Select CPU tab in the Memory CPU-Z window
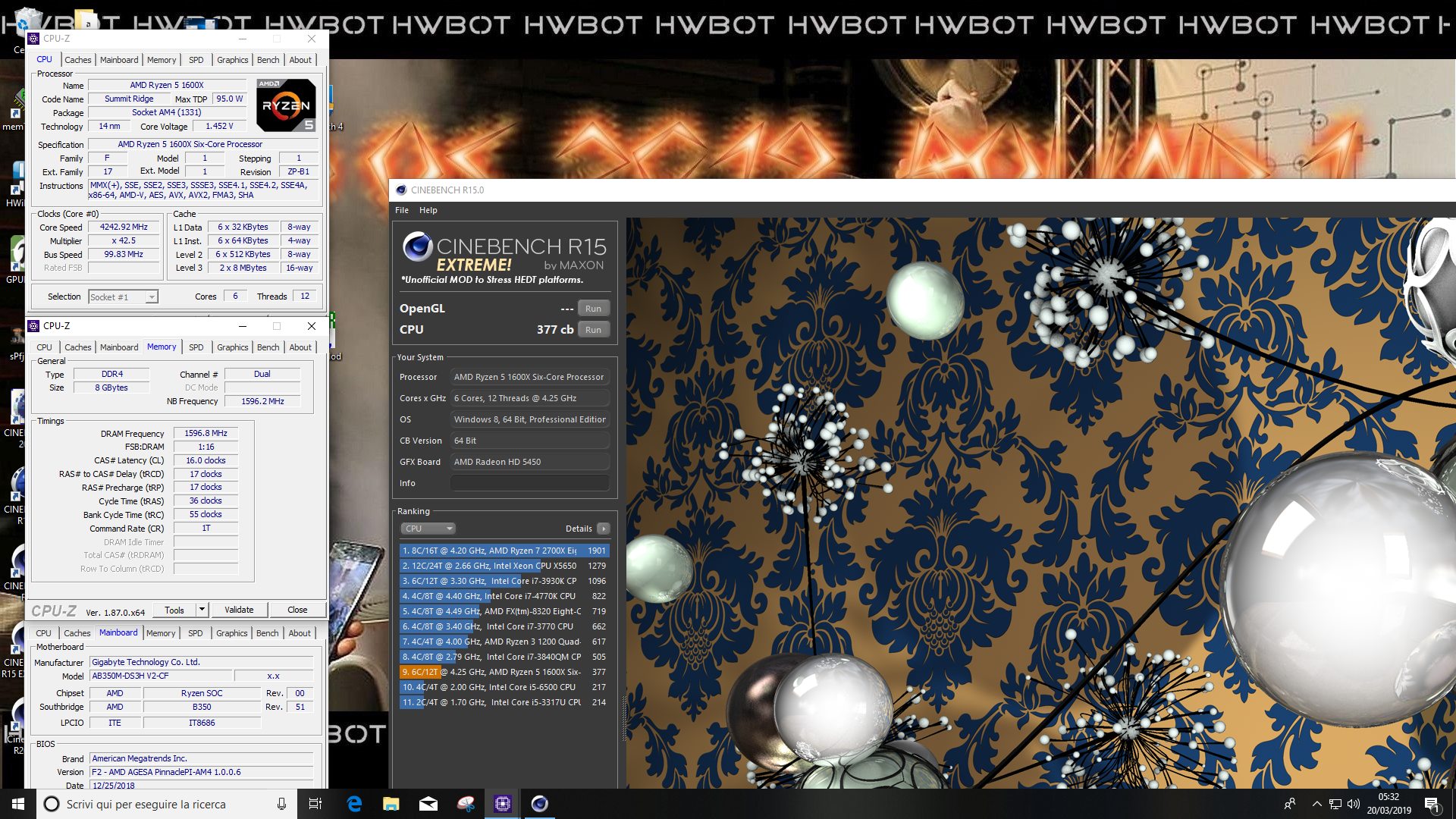 (x=45, y=347)
